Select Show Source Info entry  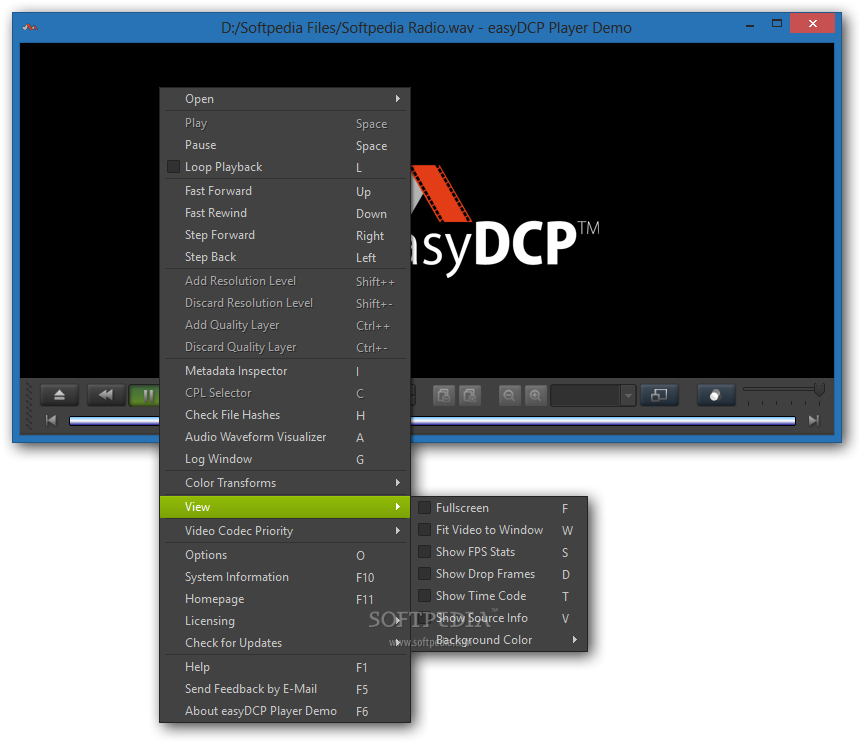point(499,618)
